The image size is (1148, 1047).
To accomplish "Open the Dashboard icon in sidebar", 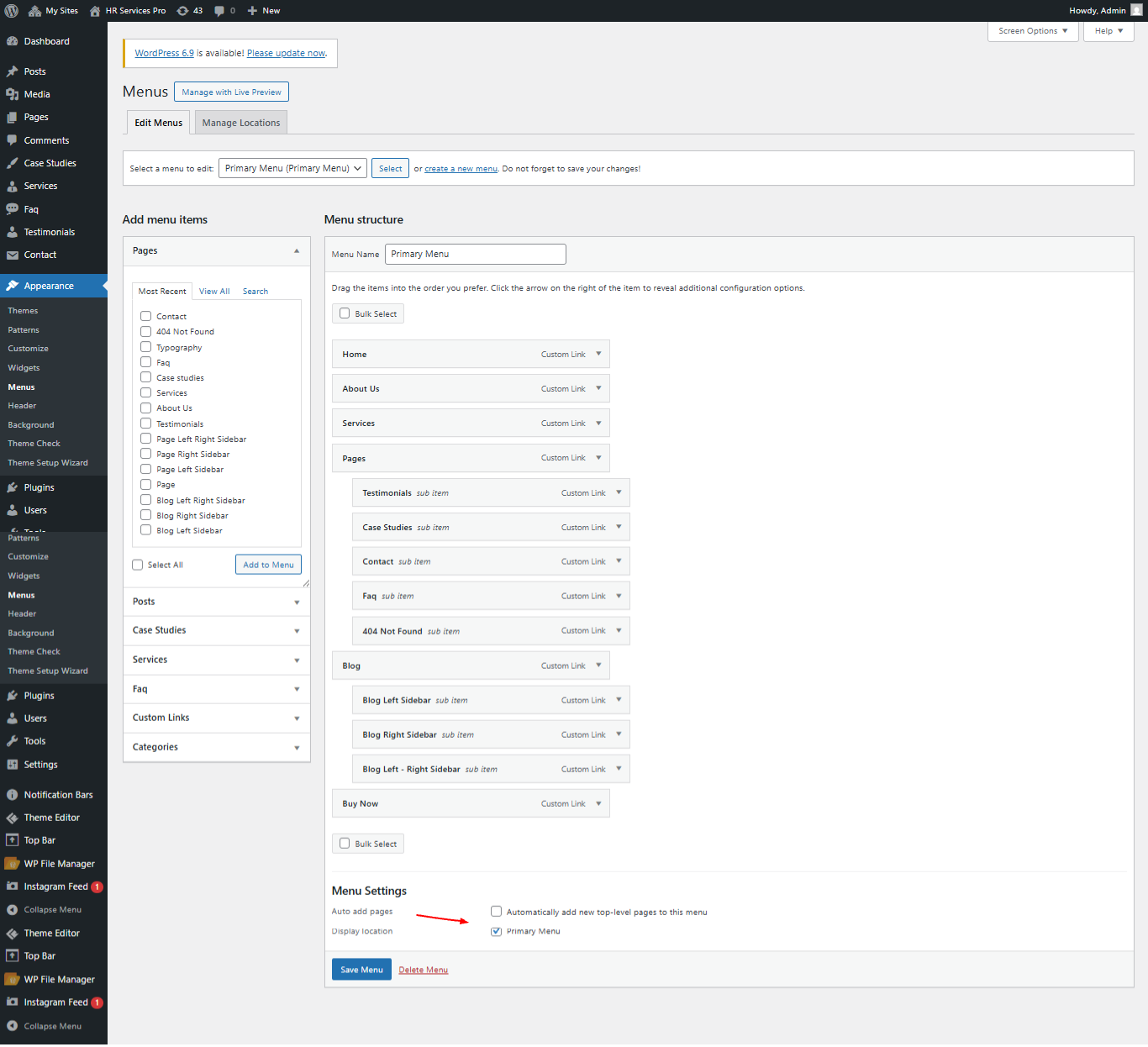I will [x=13, y=41].
